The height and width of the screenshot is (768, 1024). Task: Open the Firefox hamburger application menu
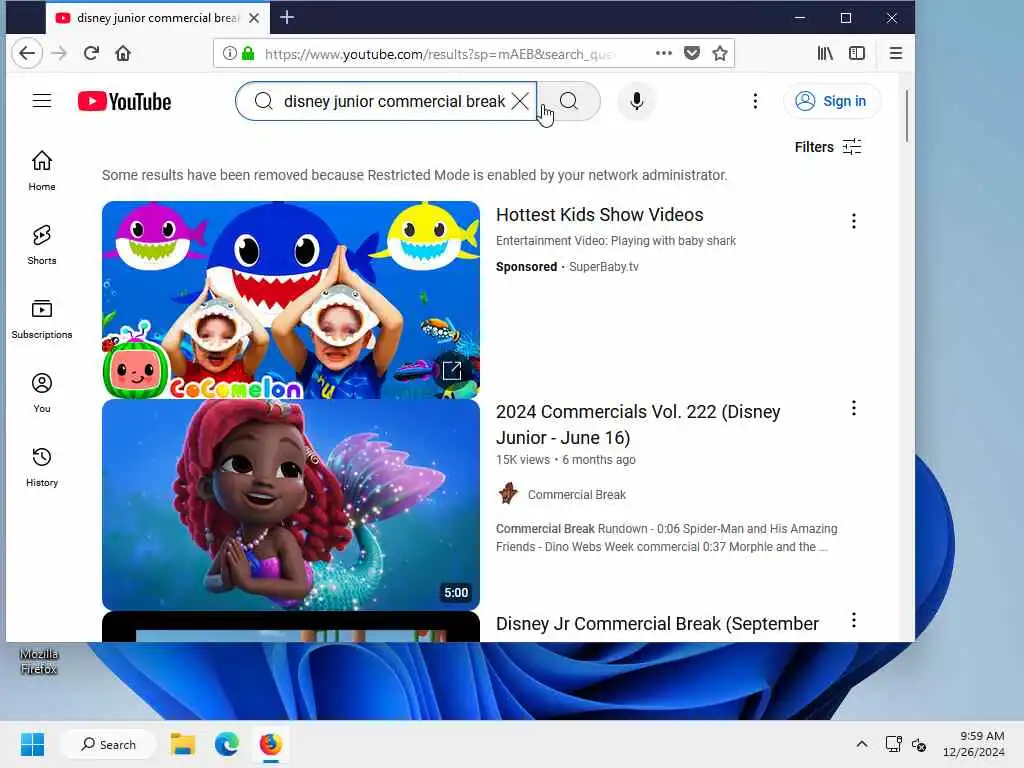[x=896, y=54]
